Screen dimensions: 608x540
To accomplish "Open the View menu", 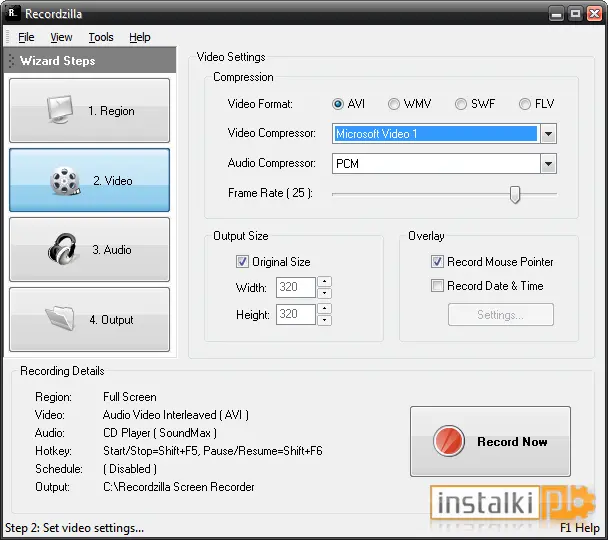I will tap(61, 37).
